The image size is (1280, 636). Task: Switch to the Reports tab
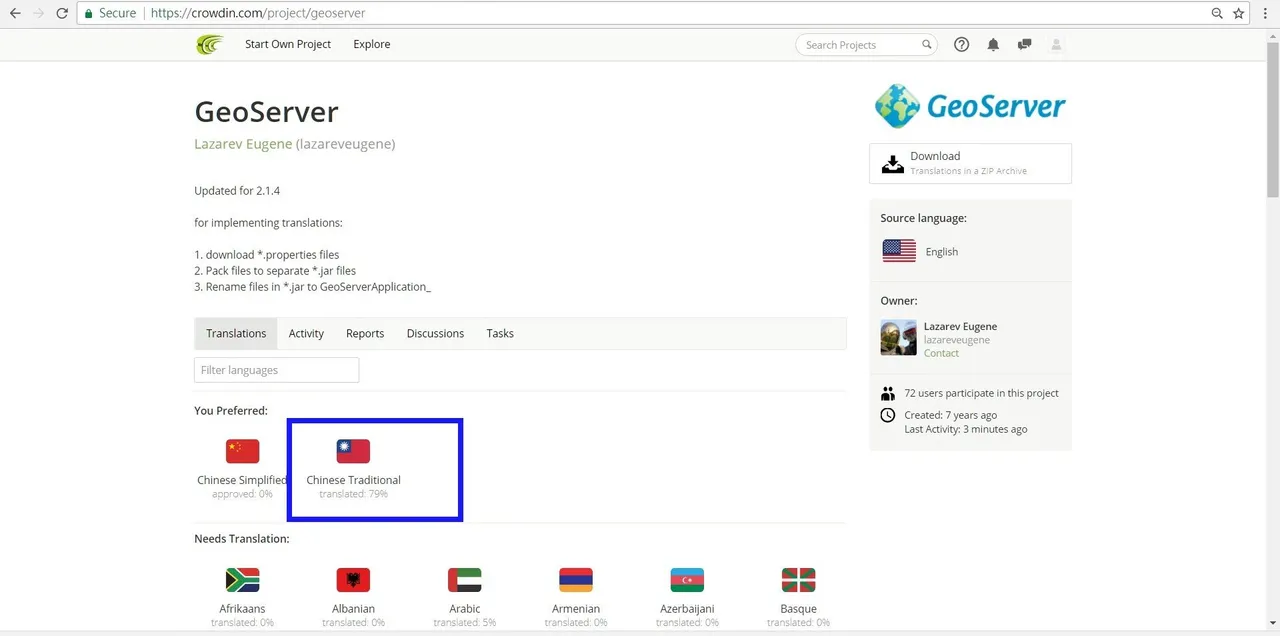click(365, 333)
